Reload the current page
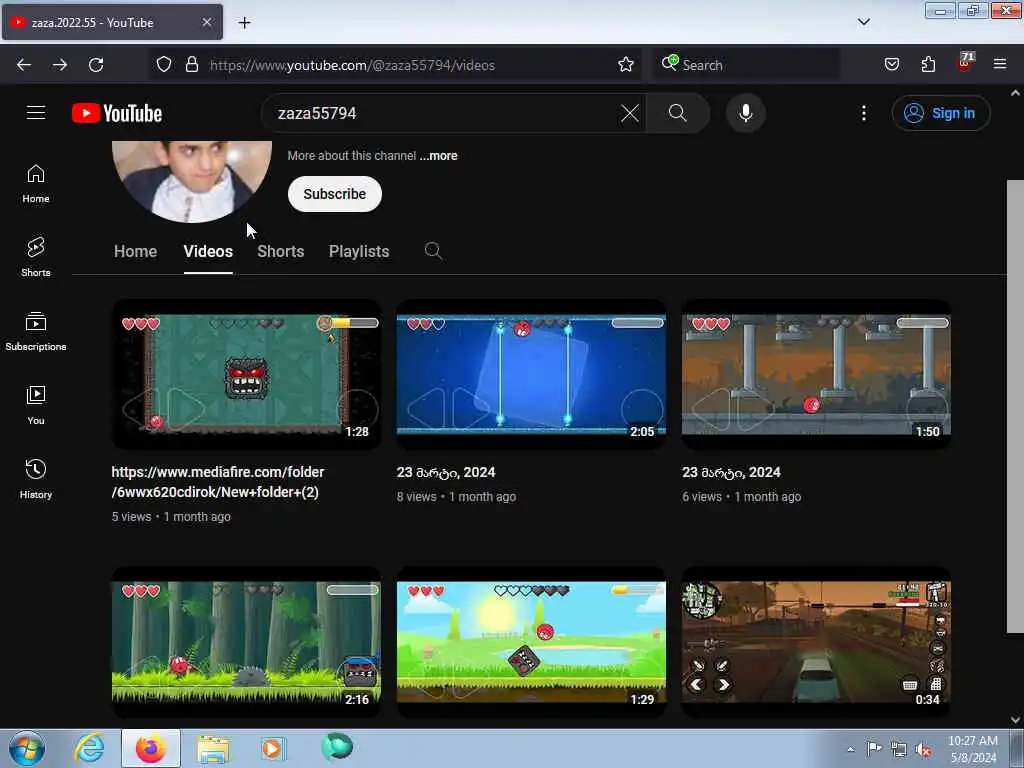 (96, 65)
